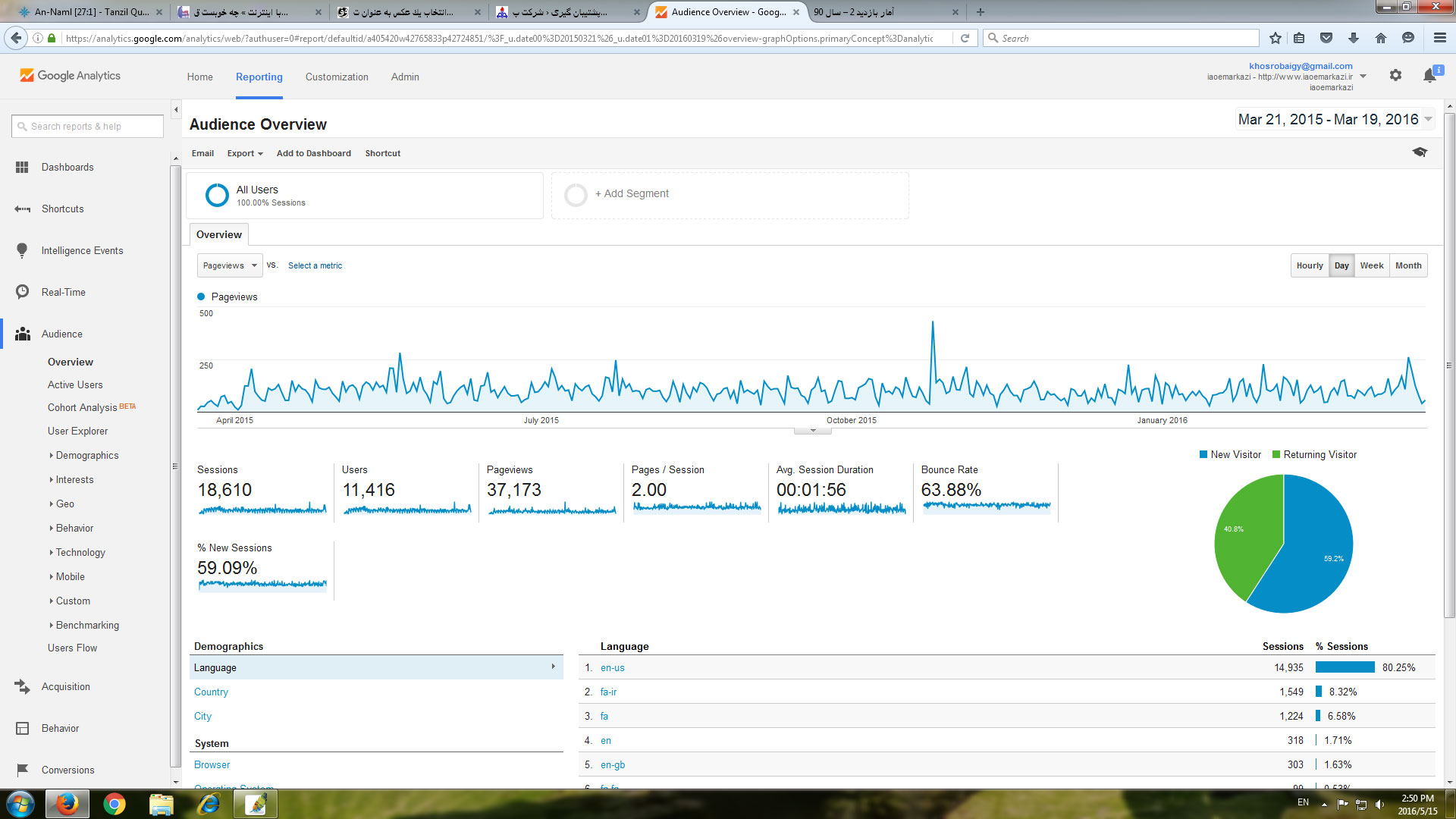
Task: Click the Add to Dashboard button
Action: tap(313, 153)
